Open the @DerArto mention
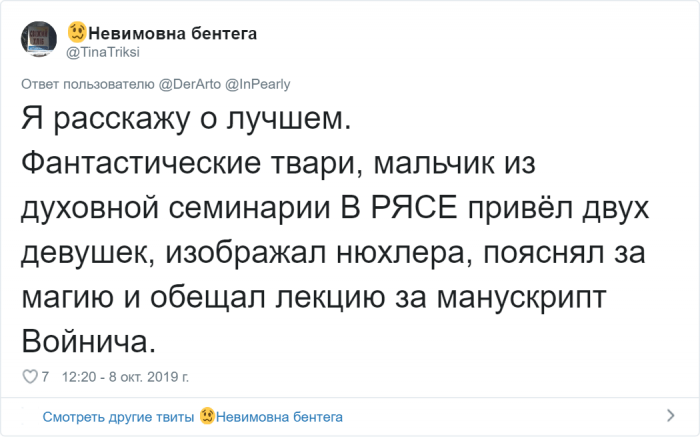The width and height of the screenshot is (700, 437). pos(190,84)
